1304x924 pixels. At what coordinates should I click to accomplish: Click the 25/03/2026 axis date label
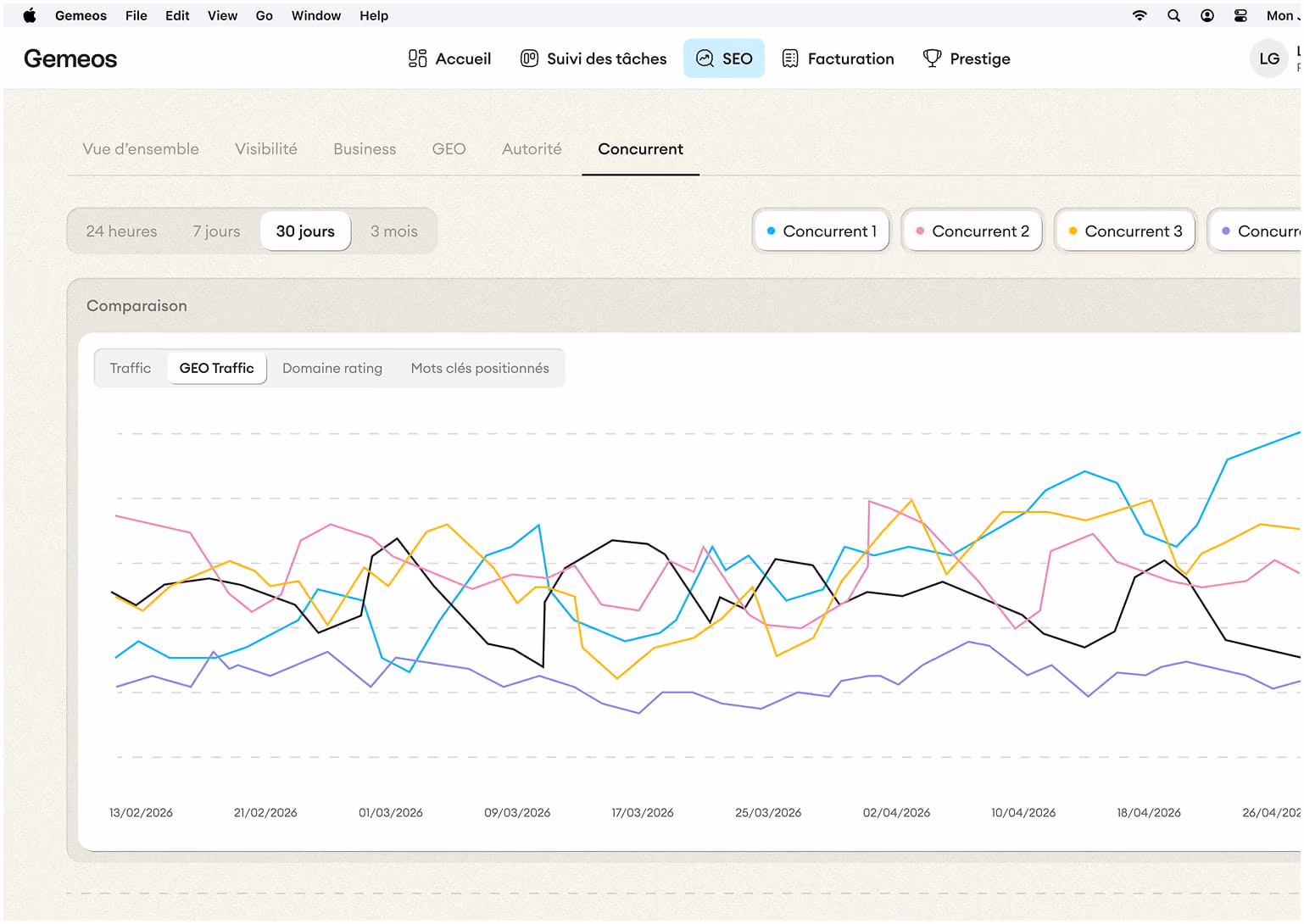(x=768, y=812)
